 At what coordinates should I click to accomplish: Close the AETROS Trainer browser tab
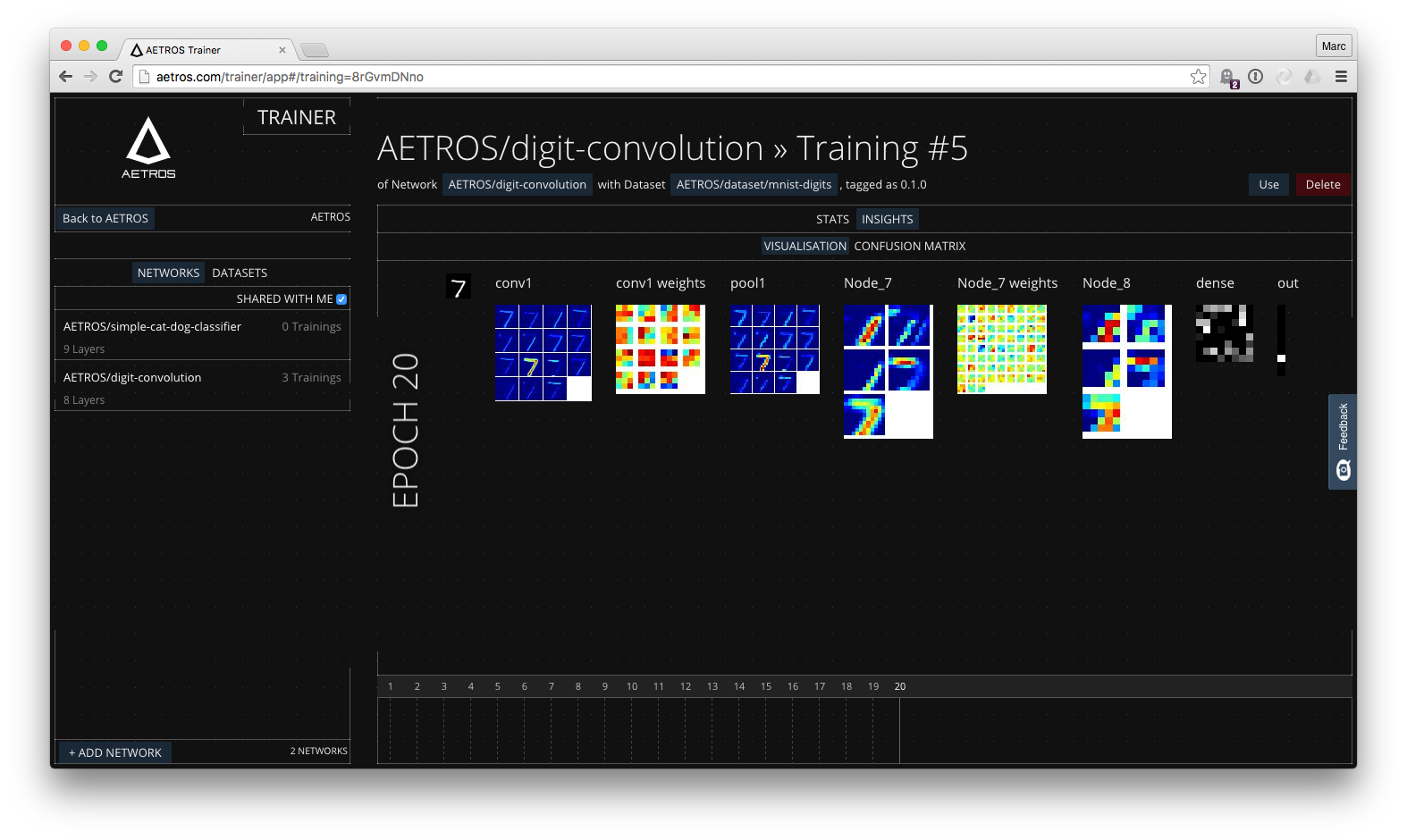pyautogui.click(x=282, y=50)
